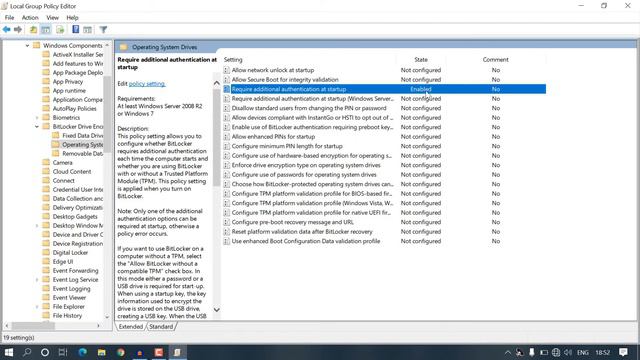Viewport: 640px width, 360px height.
Task: Show hidden system tray icons
Action: (x=507, y=352)
